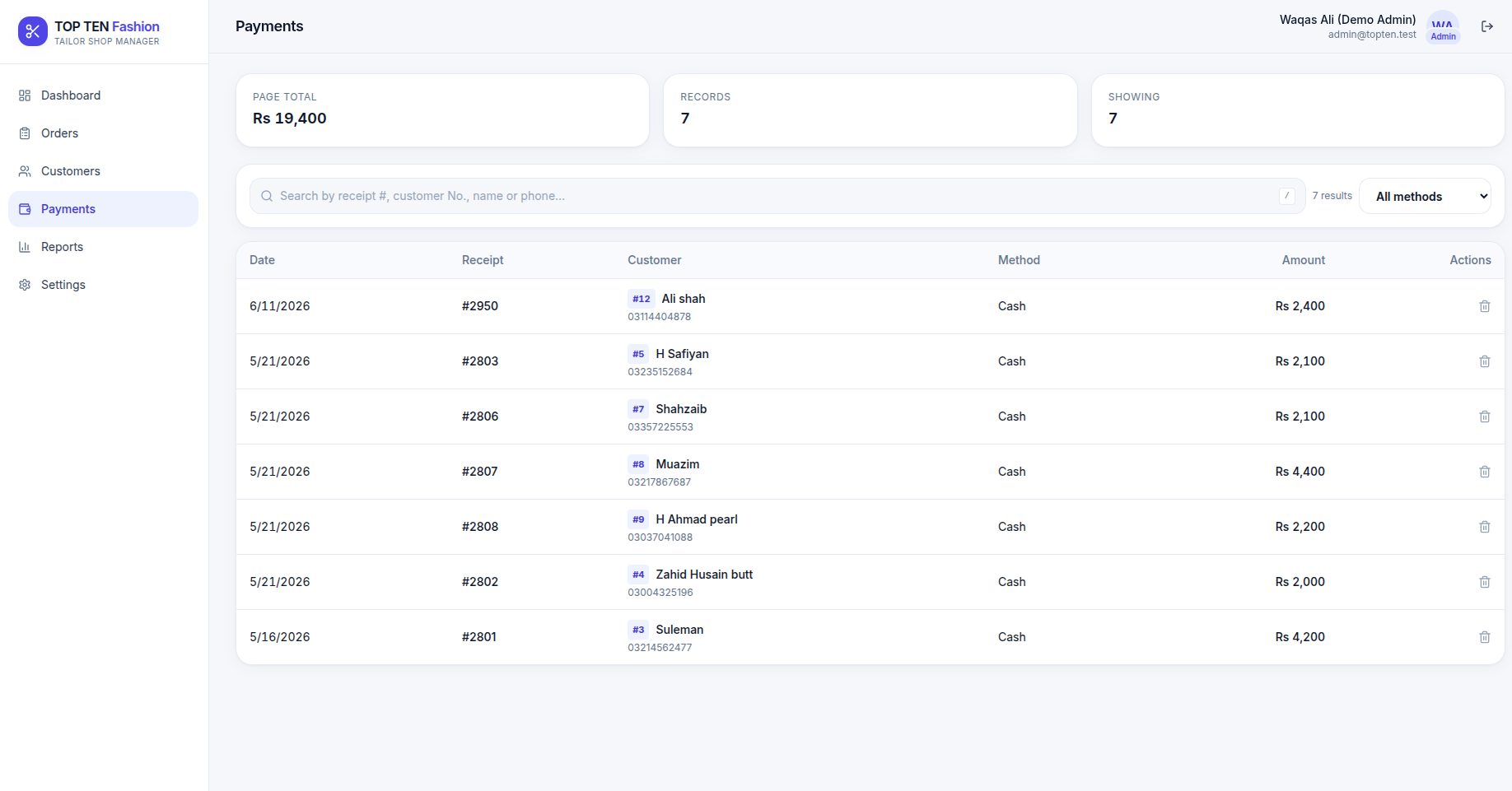1512x791 pixels.
Task: Delete Muazim's Rs 4,400 payment
Action: click(1485, 472)
